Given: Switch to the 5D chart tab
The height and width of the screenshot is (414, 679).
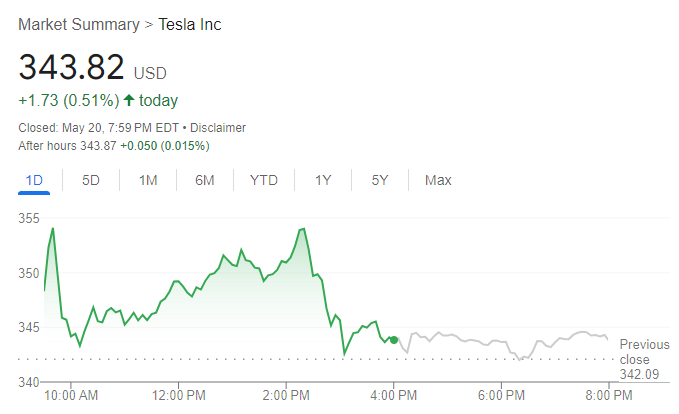Looking at the screenshot, I should pyautogui.click(x=91, y=180).
